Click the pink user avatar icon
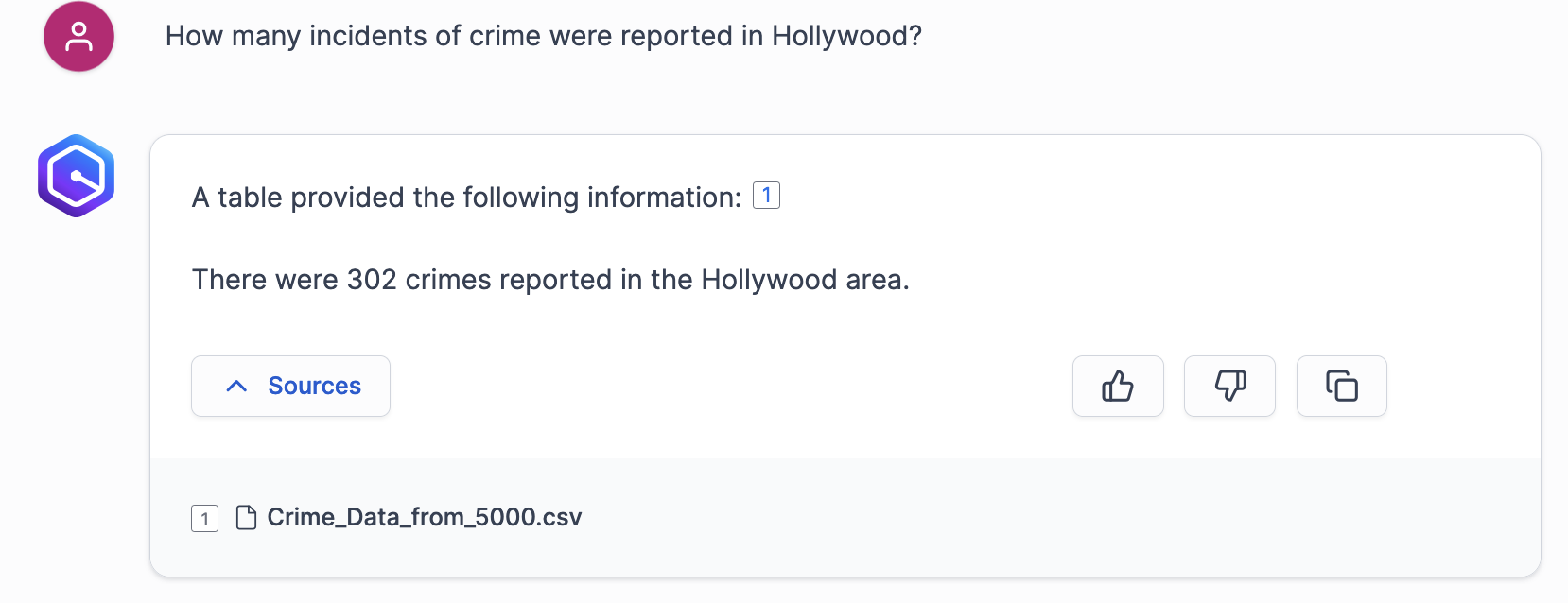 (79, 37)
